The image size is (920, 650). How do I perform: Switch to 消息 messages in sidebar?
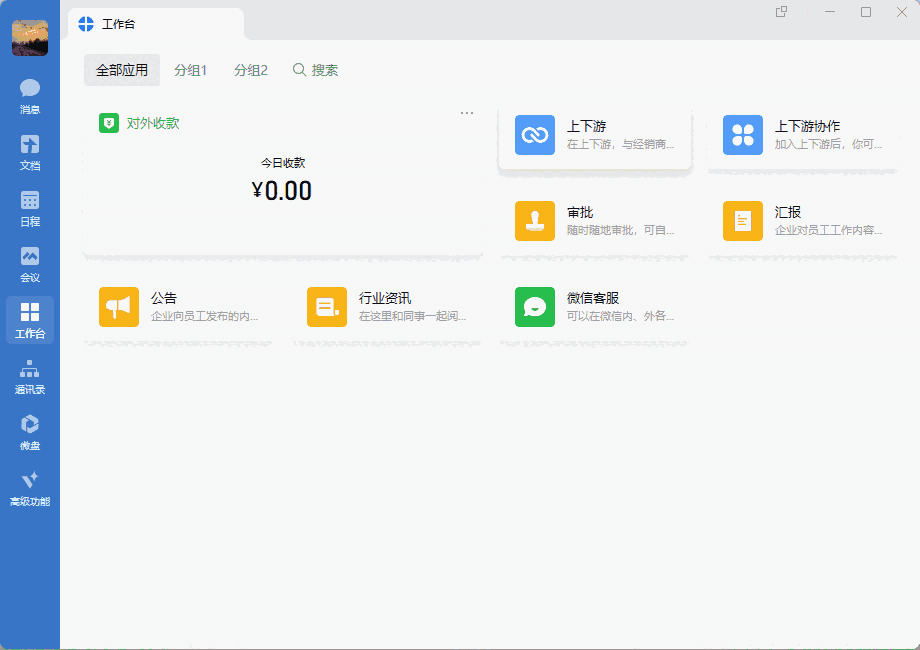click(x=29, y=95)
